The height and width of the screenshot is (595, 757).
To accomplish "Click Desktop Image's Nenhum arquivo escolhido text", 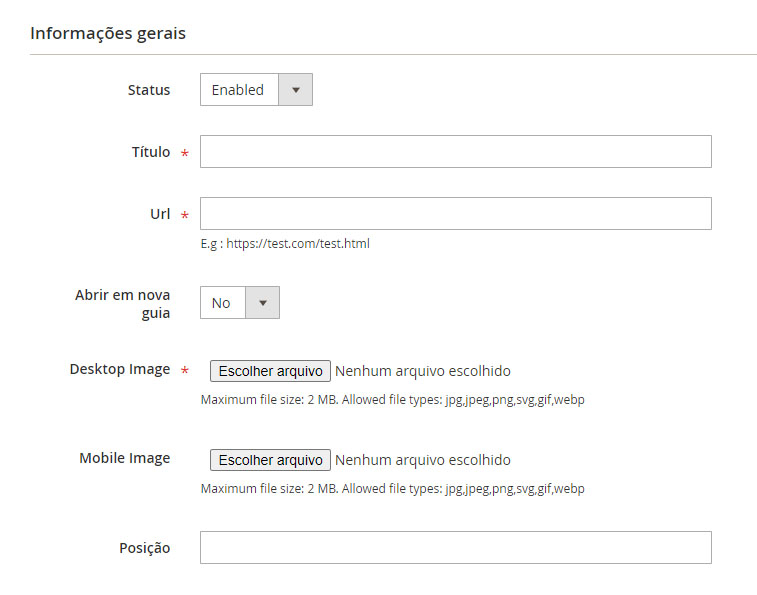I will pos(422,371).
